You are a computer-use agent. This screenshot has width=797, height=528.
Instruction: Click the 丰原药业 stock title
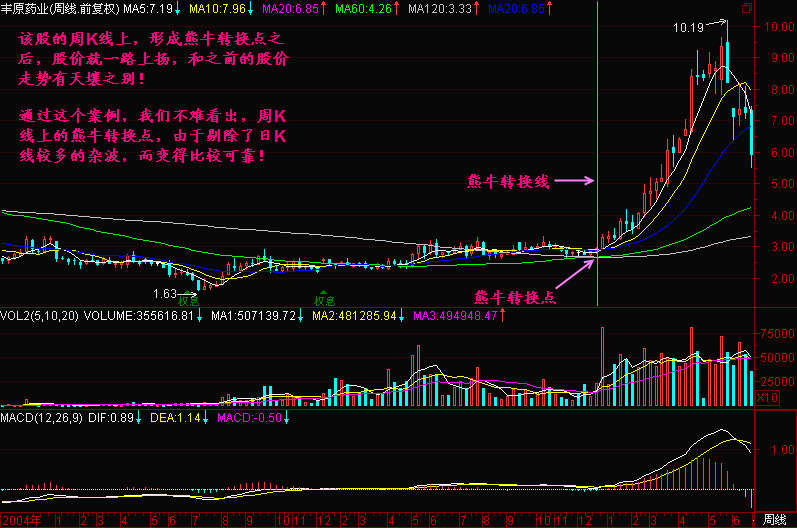point(25,9)
